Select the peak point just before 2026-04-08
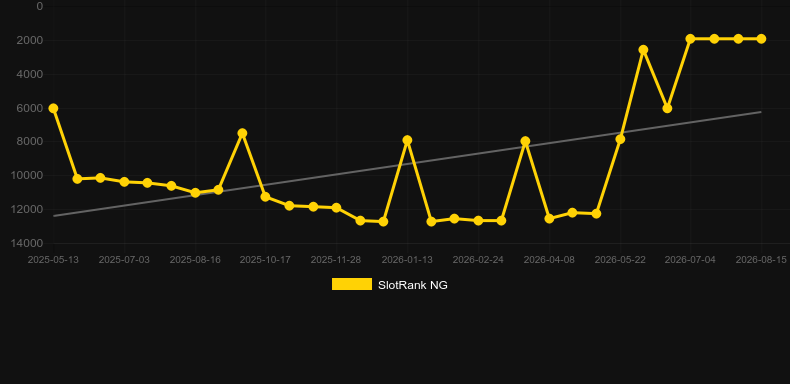The width and height of the screenshot is (790, 384). pyautogui.click(x=525, y=141)
